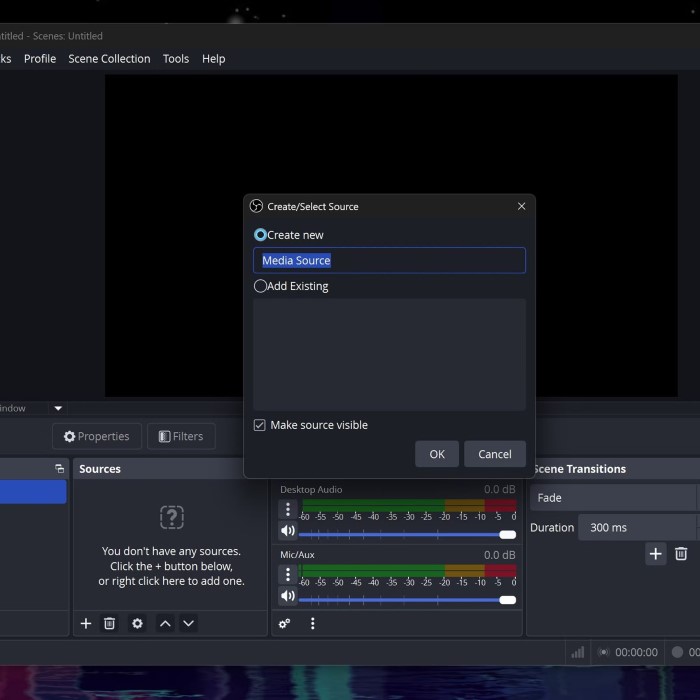Add a new source with plus icon
The width and height of the screenshot is (700, 700).
(x=86, y=623)
